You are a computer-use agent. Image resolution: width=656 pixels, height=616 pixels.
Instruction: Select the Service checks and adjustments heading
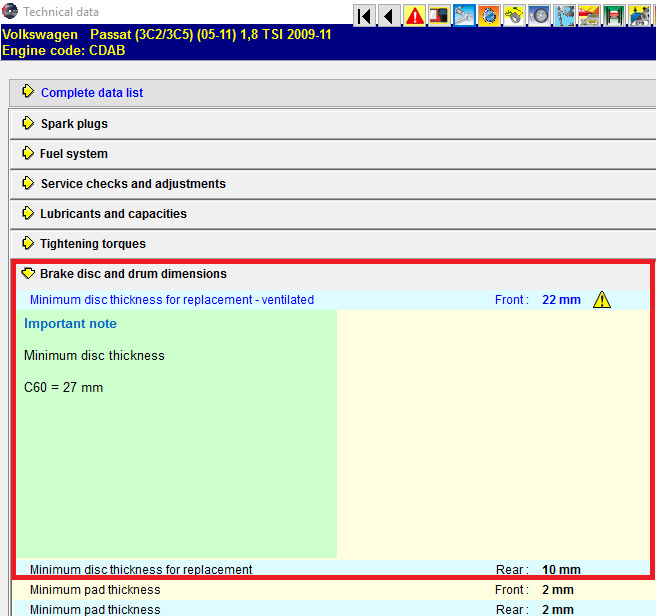(x=133, y=184)
